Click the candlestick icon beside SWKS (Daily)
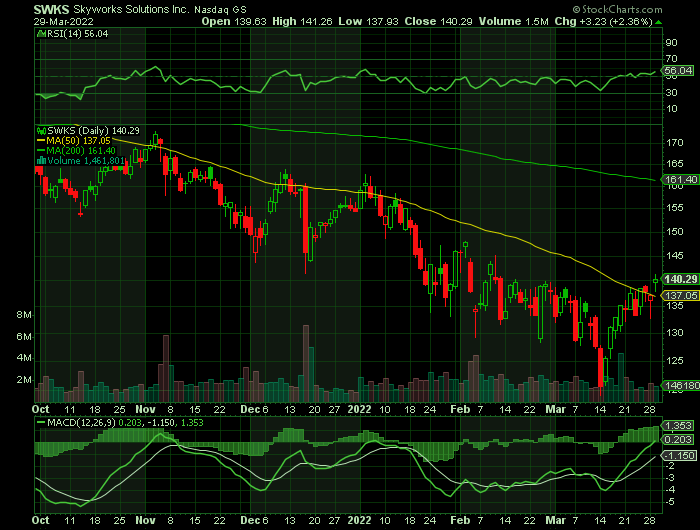 (42, 131)
